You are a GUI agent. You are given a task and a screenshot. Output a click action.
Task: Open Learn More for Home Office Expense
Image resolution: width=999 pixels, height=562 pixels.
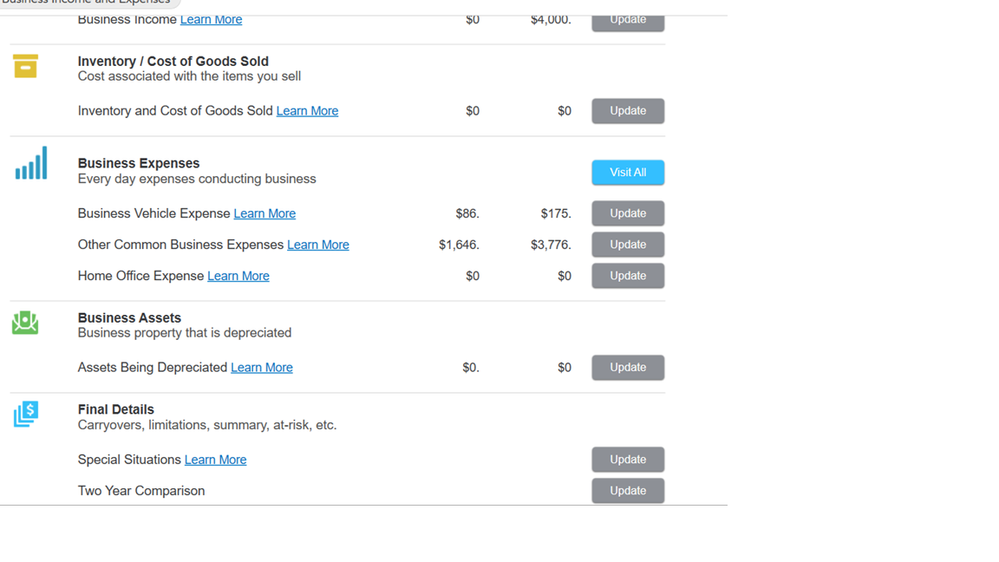click(238, 276)
